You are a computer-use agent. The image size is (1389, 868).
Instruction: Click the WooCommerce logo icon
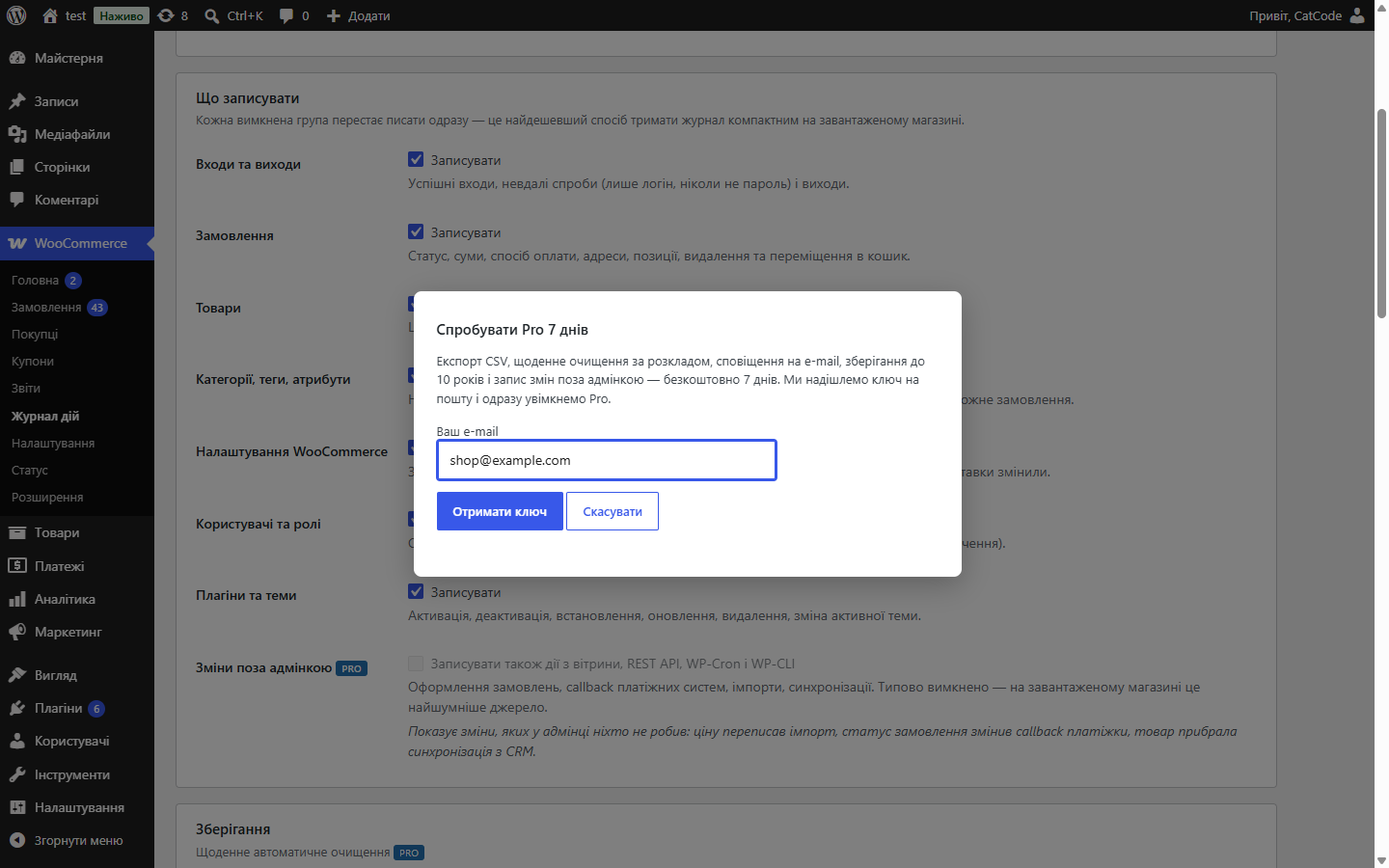click(x=17, y=243)
